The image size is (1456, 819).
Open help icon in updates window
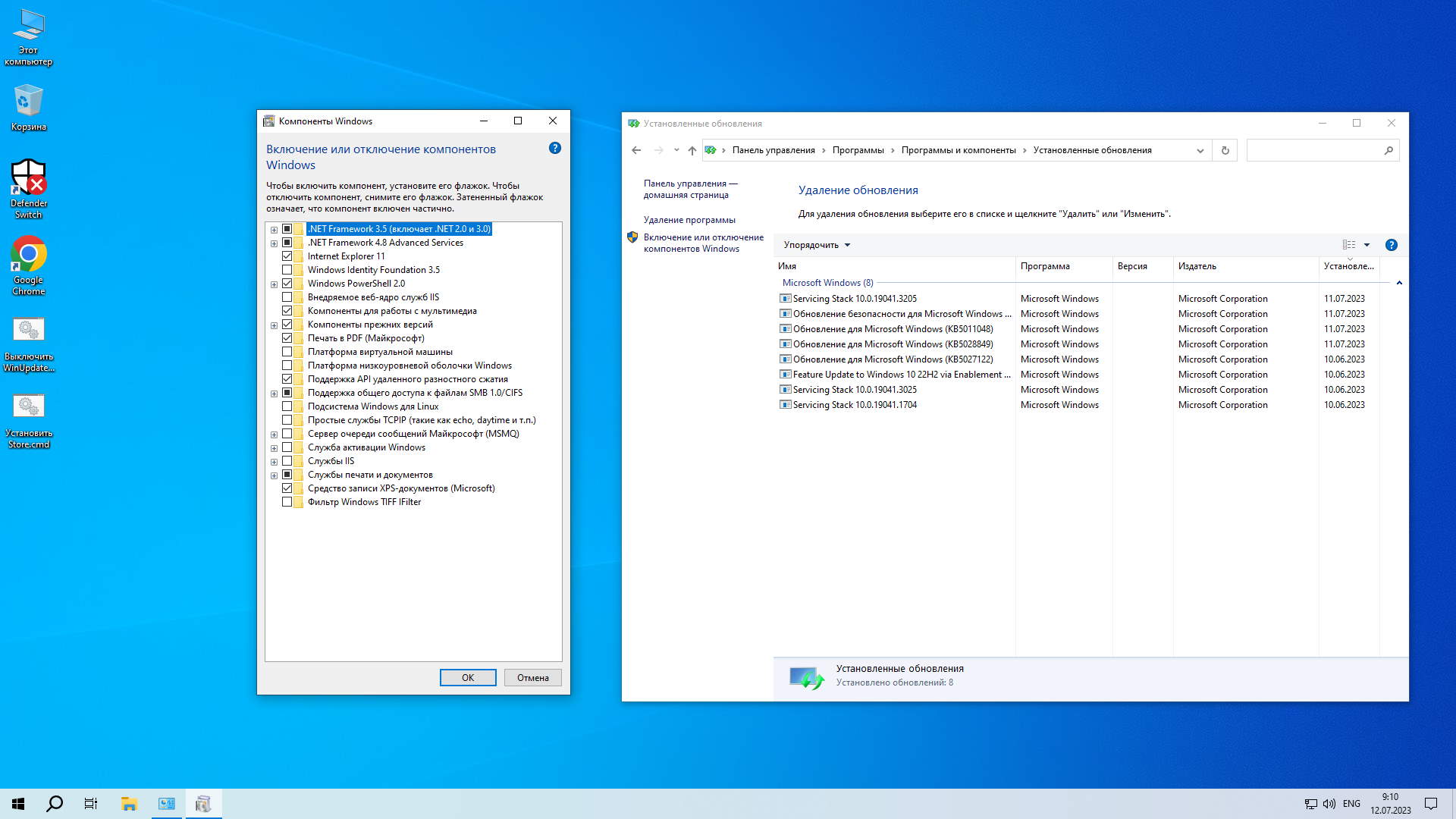pyautogui.click(x=1391, y=245)
